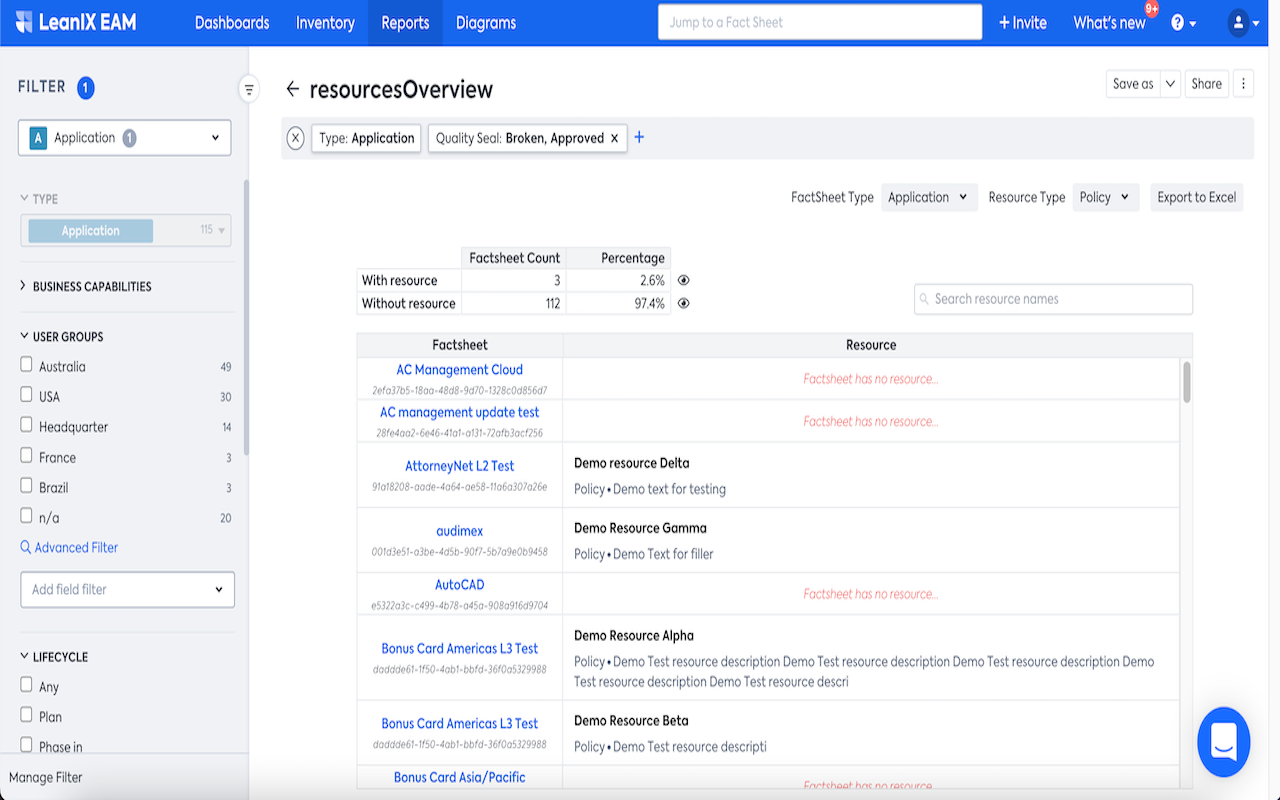Clear all filters with the circled X
The image size is (1280, 800).
(295, 138)
